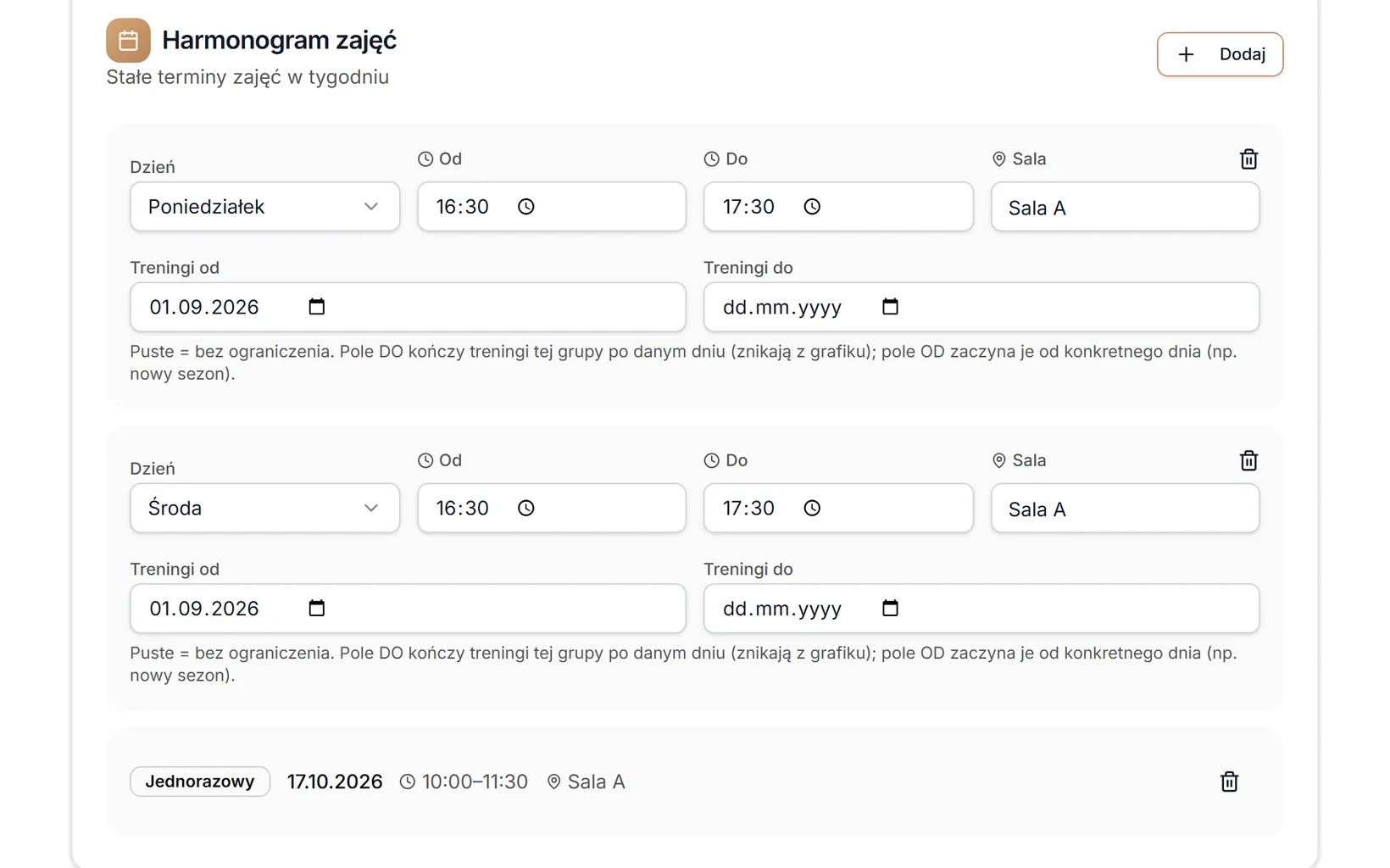Delete the Środa schedule row
Image resolution: width=1390 pixels, height=868 pixels.
[1248, 461]
